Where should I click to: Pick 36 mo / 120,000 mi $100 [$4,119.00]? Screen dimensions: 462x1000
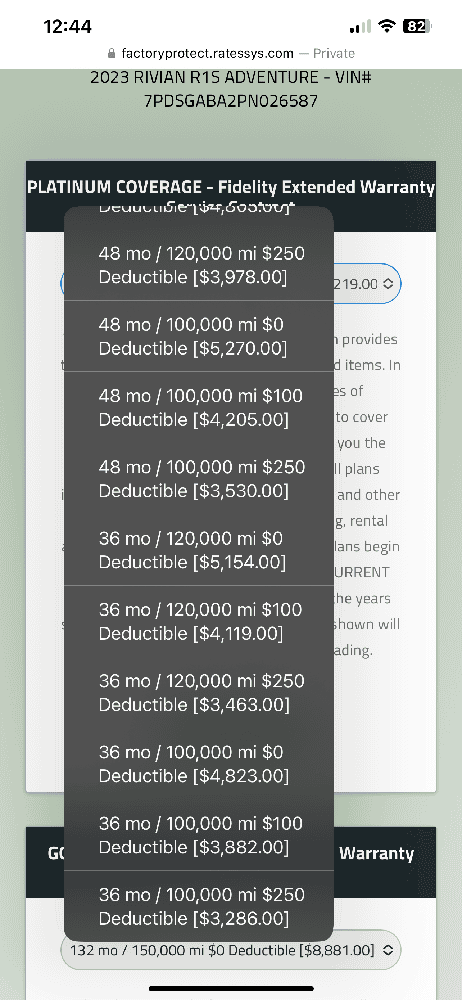pyautogui.click(x=199, y=621)
